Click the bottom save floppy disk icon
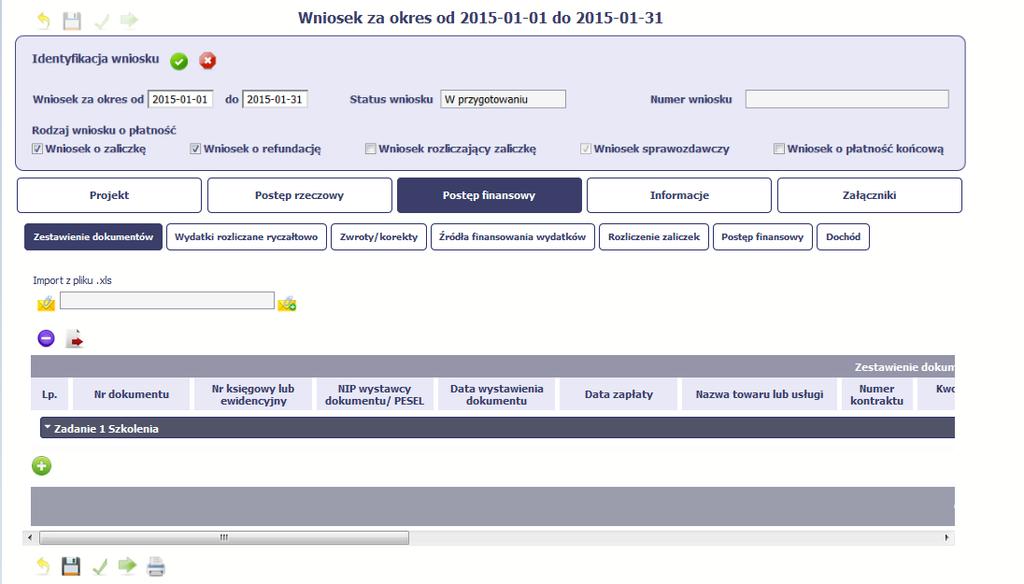 coord(71,566)
